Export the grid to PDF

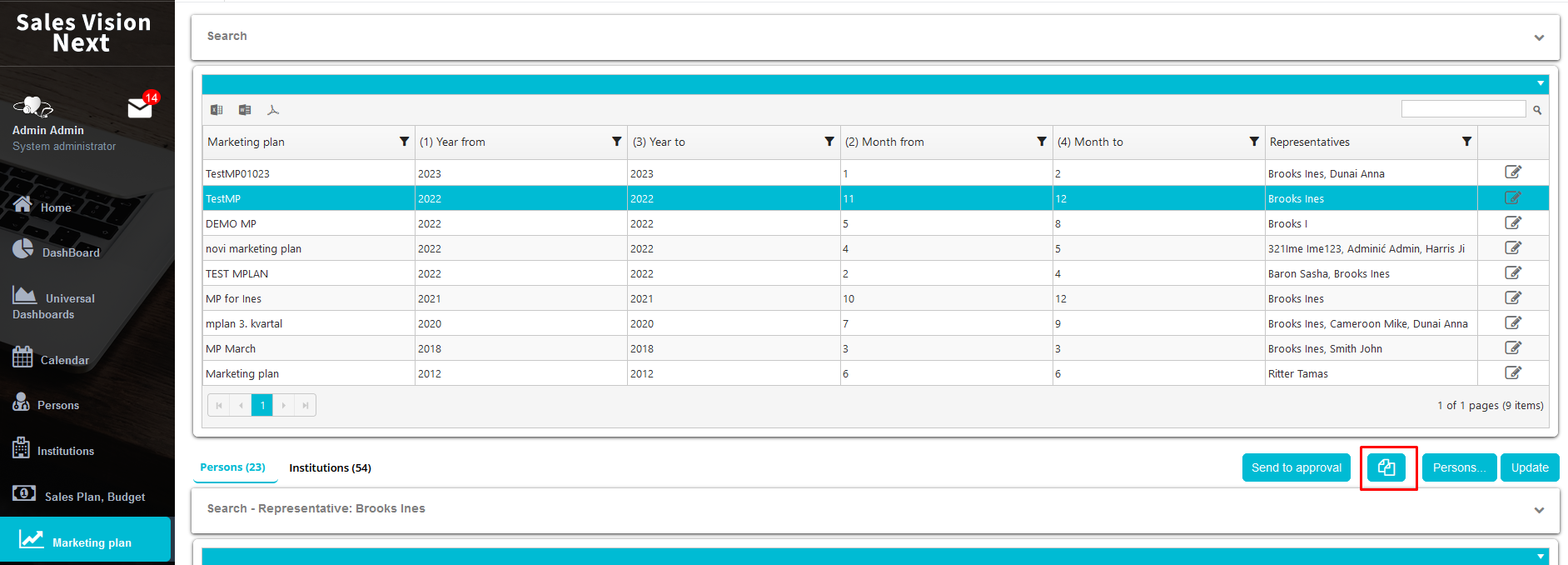273,110
